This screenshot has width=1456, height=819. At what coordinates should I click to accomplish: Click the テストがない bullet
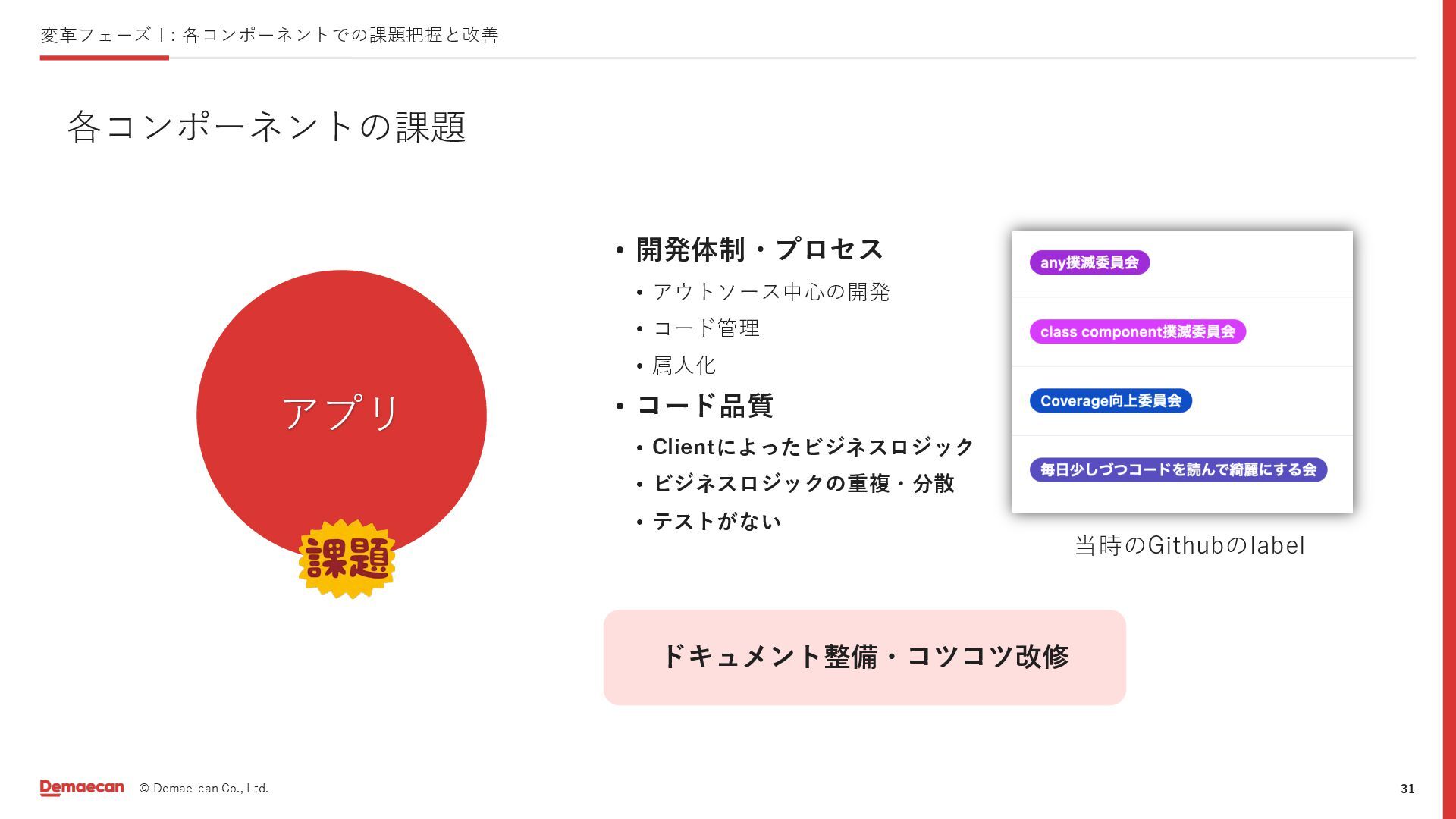[717, 522]
